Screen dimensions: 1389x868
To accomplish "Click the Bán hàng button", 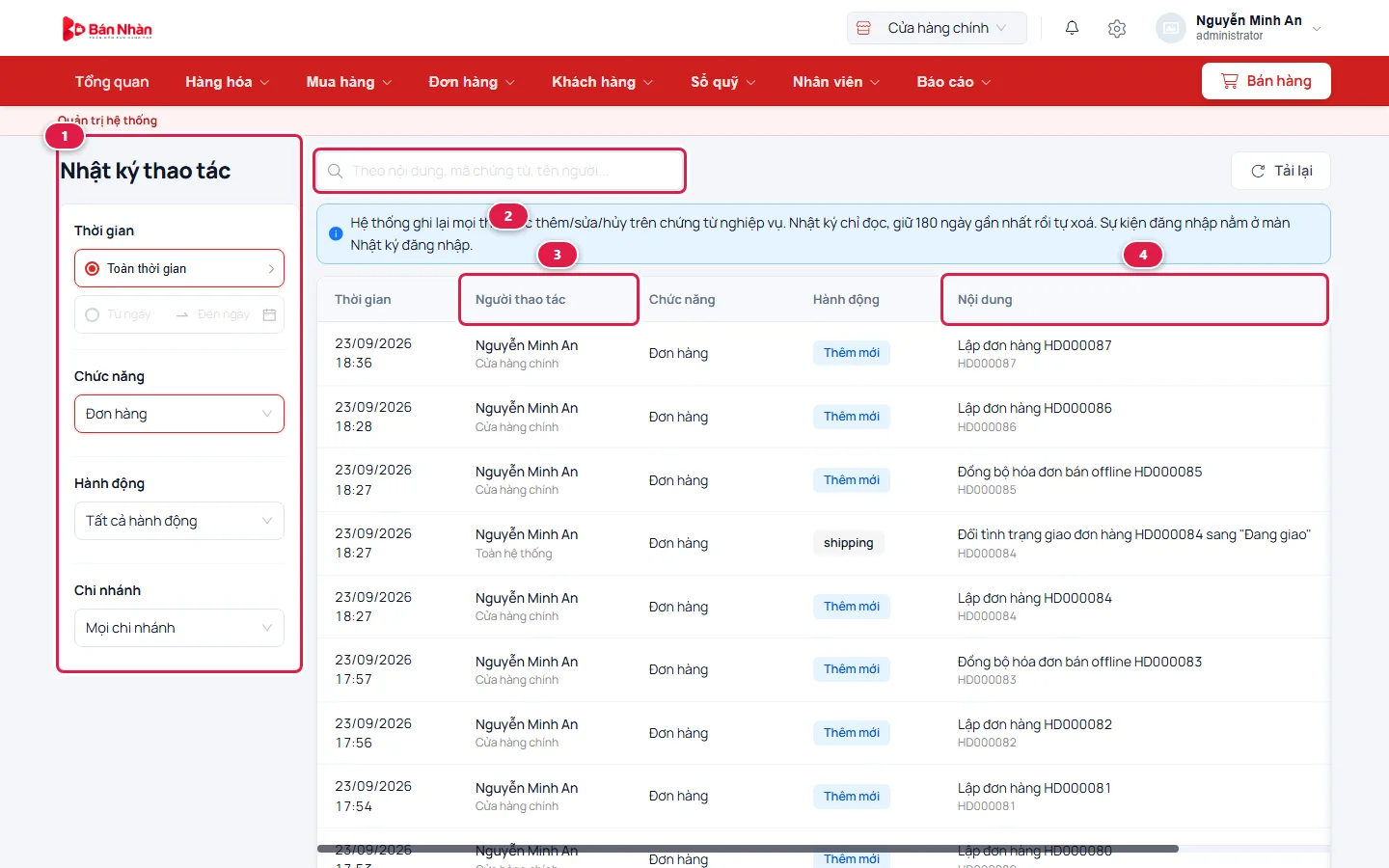I will pos(1266,81).
